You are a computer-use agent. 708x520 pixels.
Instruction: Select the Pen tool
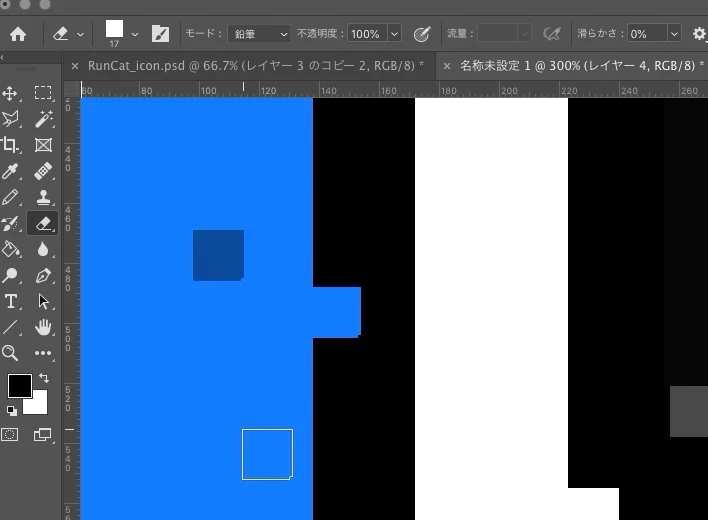point(43,275)
